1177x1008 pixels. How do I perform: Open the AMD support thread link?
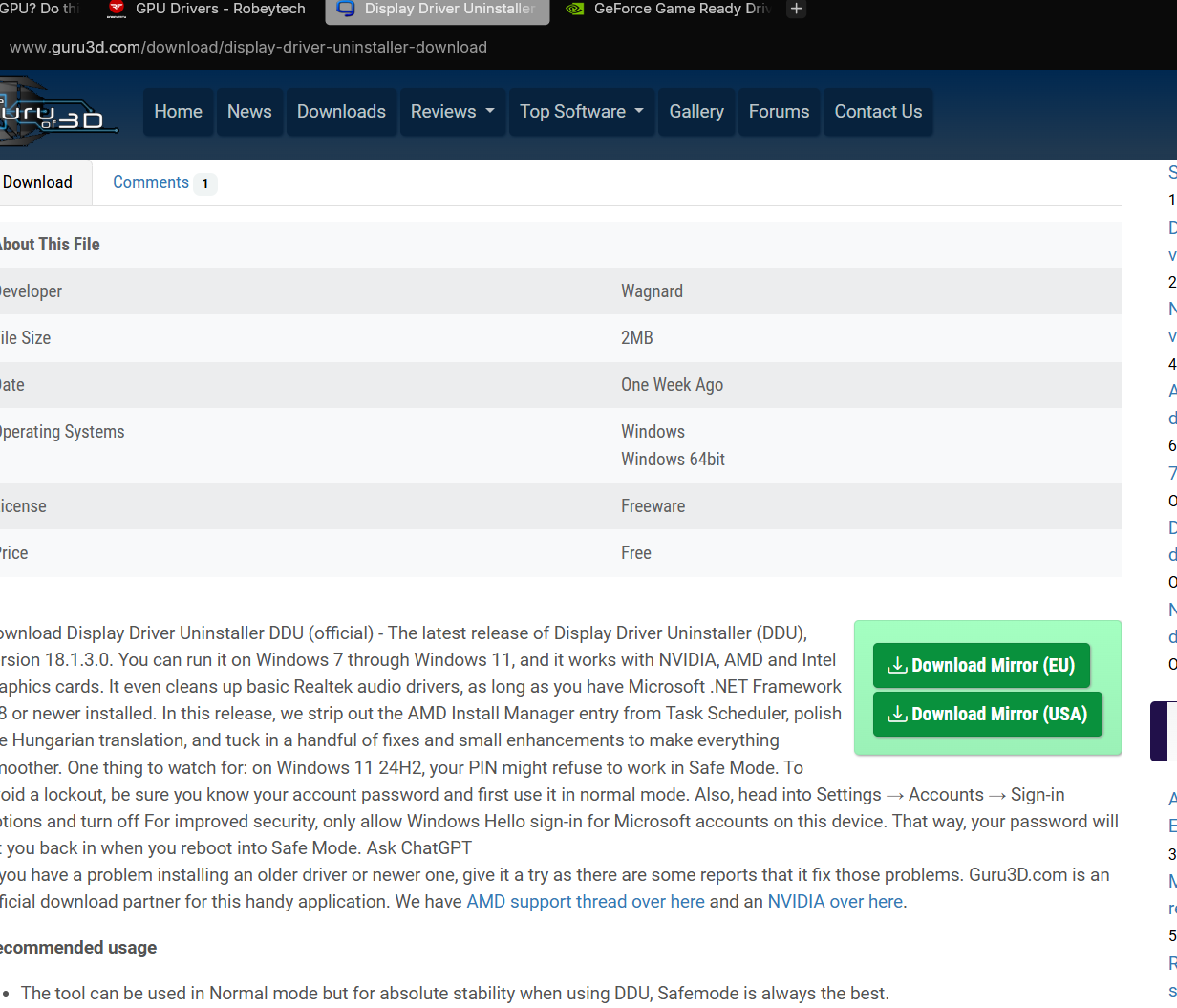click(x=586, y=902)
